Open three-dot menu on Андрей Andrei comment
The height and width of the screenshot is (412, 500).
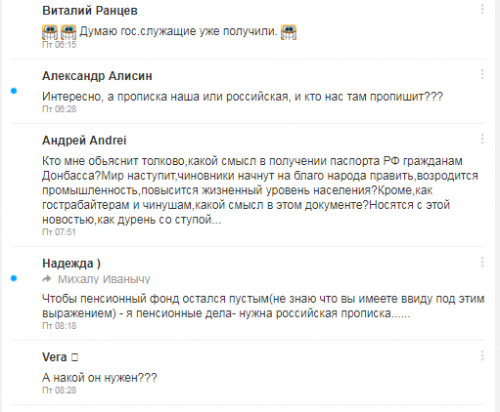click(x=482, y=139)
